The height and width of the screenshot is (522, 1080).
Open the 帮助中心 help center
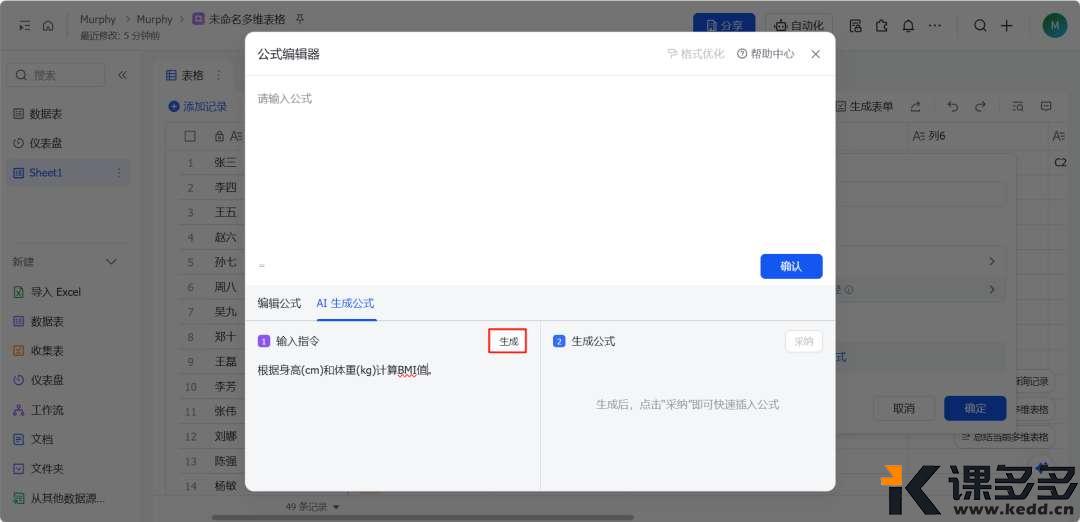(x=766, y=54)
